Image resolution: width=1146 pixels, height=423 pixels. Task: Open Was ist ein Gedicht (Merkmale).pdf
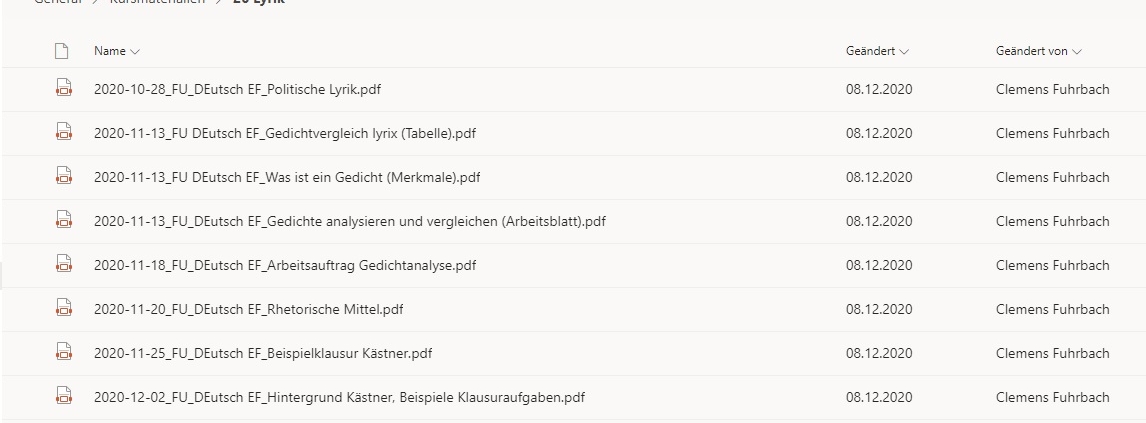tap(286, 177)
